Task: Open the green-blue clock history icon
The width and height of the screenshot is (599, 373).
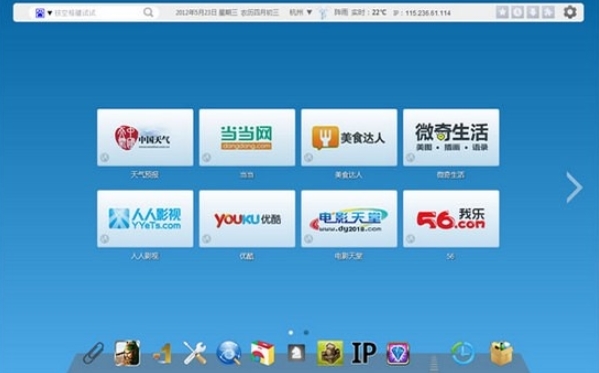Action: coord(463,353)
